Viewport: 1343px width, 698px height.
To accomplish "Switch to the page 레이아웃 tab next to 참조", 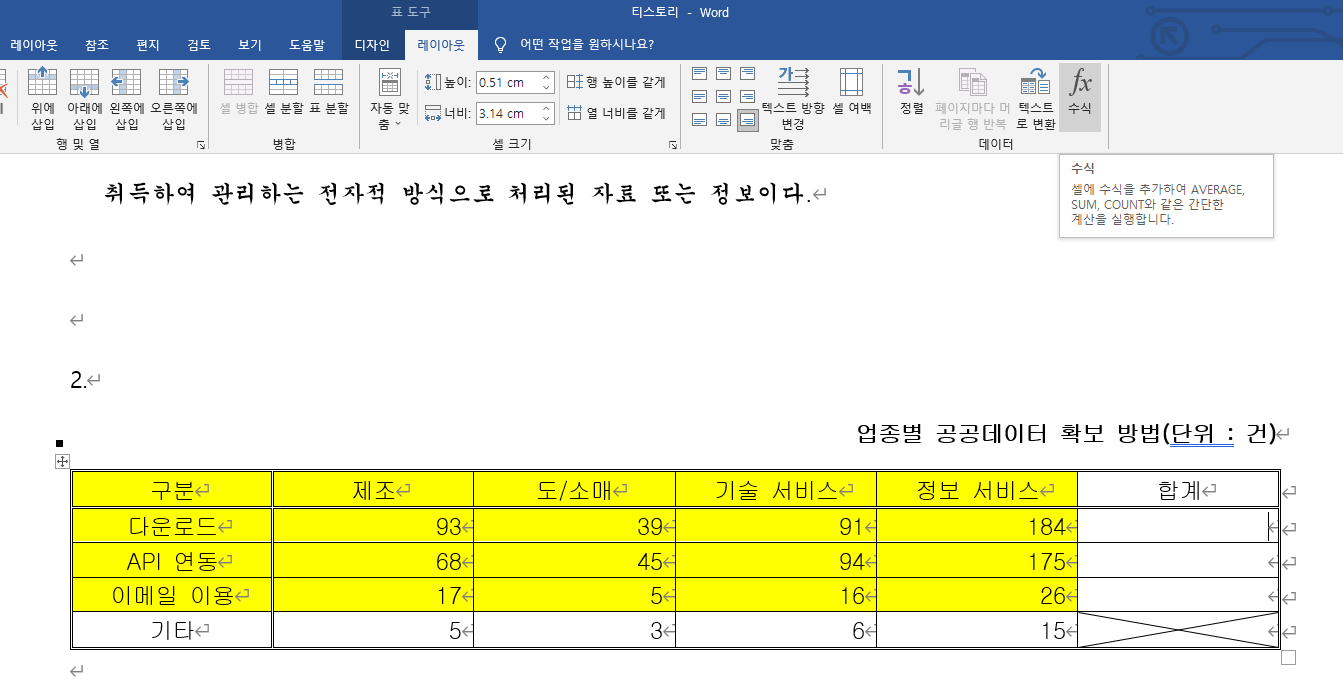I will (34, 44).
